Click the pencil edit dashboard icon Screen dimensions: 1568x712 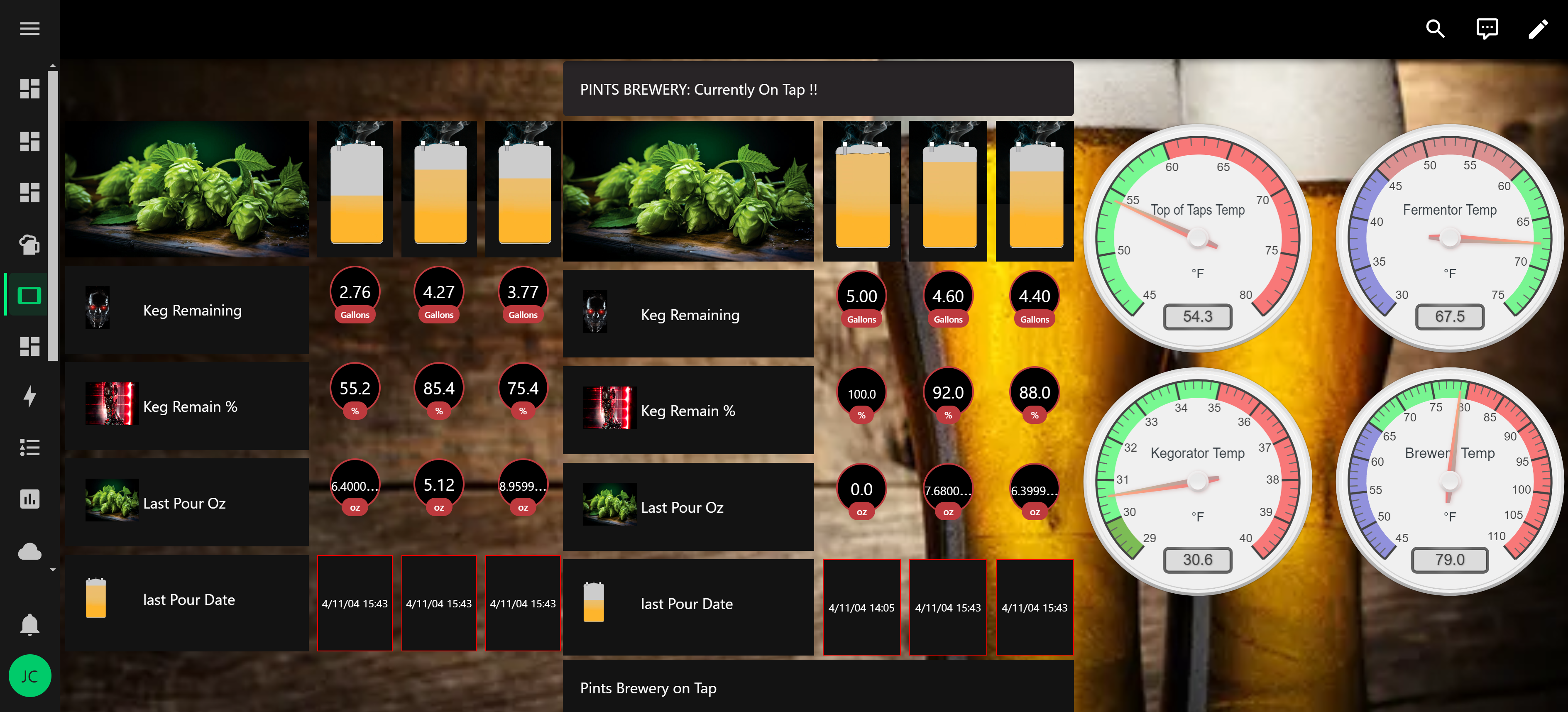click(1538, 29)
